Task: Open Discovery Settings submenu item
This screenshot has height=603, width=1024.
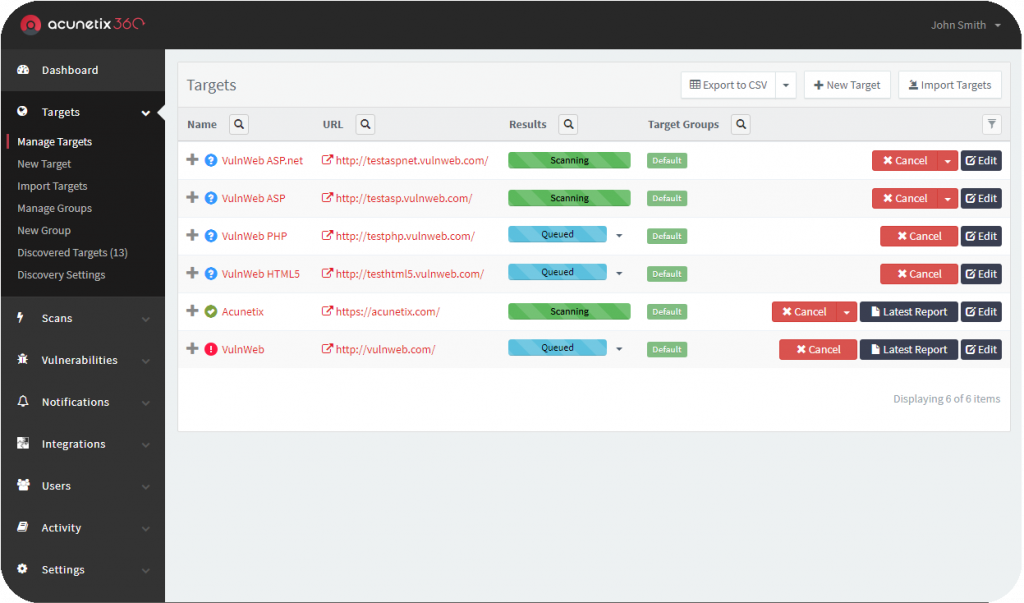Action: tap(61, 275)
